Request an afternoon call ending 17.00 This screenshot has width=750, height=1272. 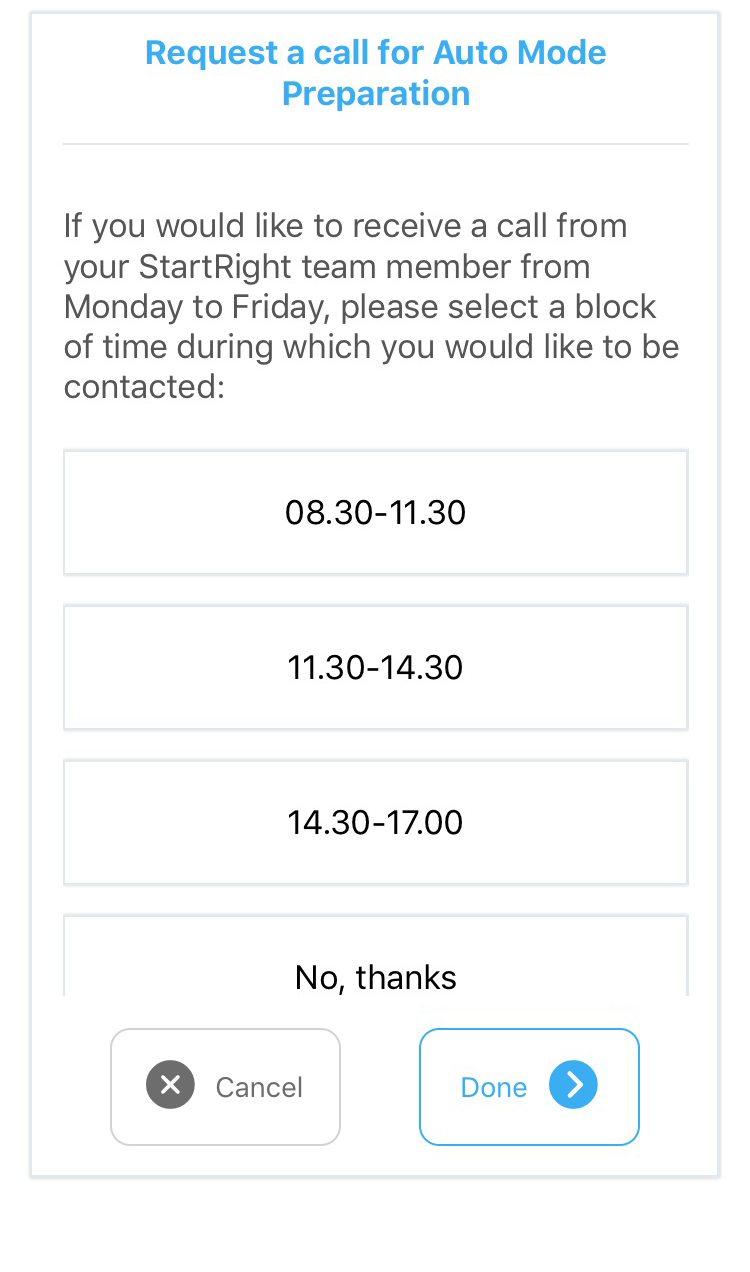[375, 822]
